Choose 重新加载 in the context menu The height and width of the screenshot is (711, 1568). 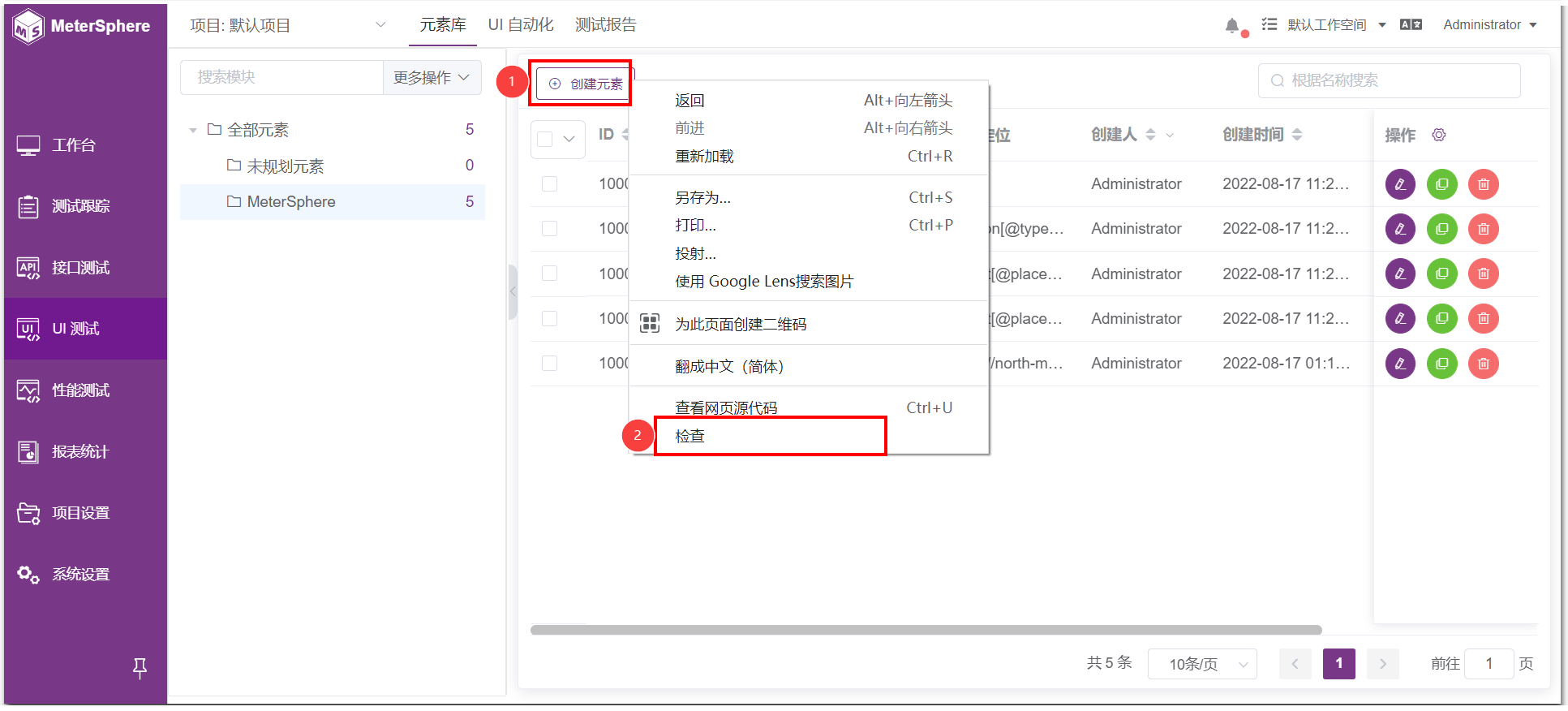click(x=809, y=157)
